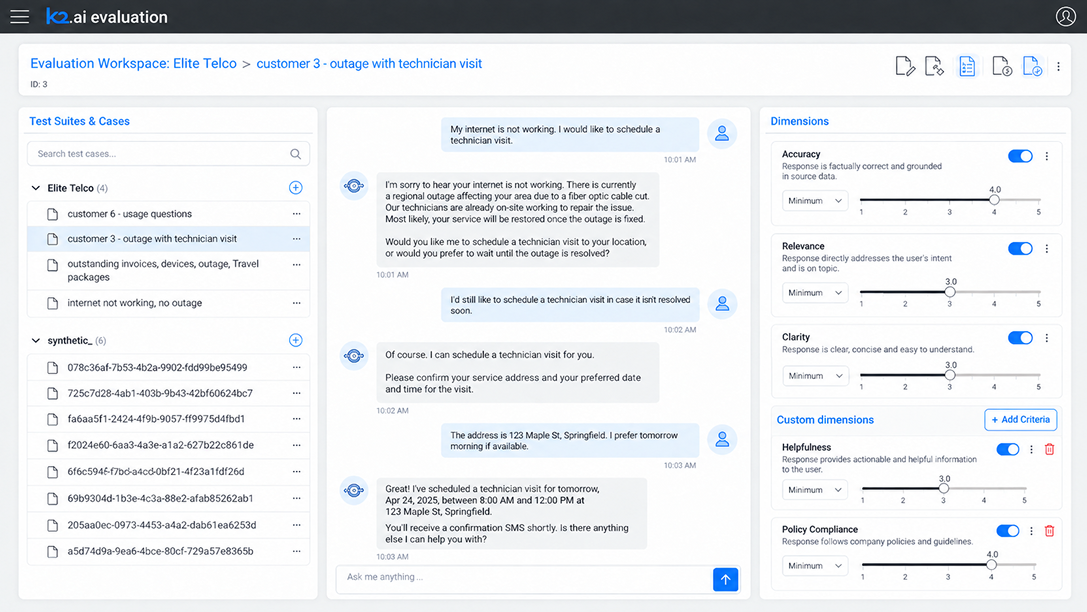Select test case fa6aa5f1-2424-4f9b-9057-ff9975d4fbd1
This screenshot has width=1087, height=612.
click(x=168, y=419)
